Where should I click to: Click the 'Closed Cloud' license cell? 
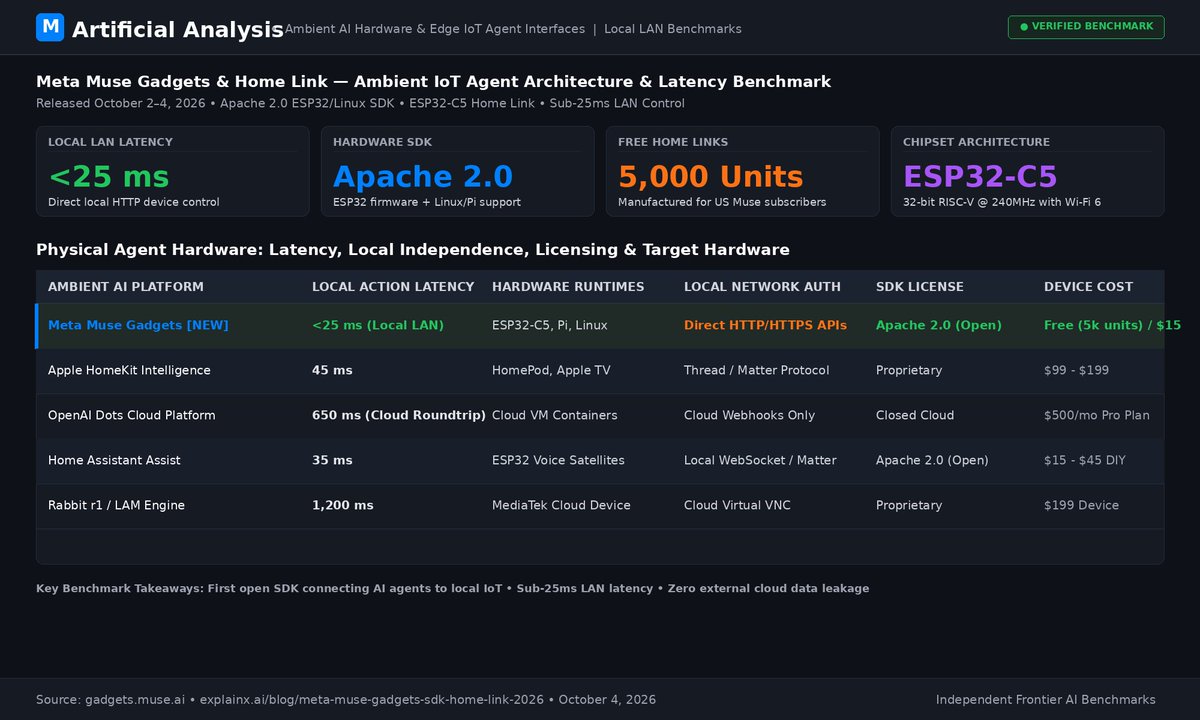coord(915,415)
